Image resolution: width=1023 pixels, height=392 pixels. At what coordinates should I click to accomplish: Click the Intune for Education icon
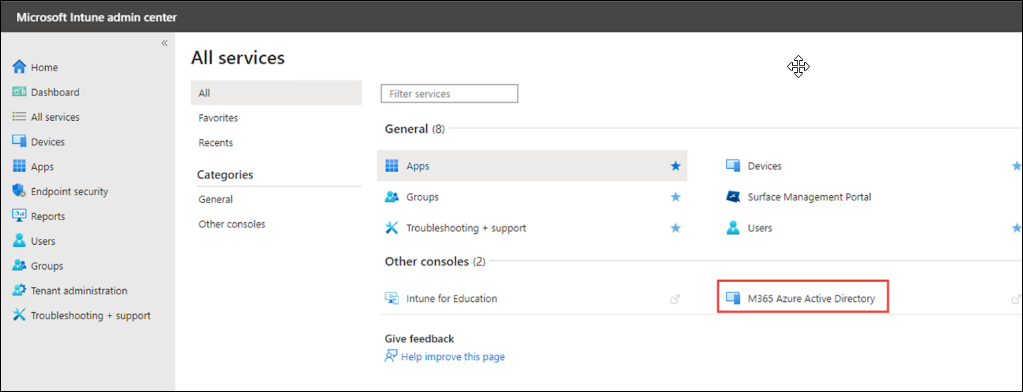[391, 298]
